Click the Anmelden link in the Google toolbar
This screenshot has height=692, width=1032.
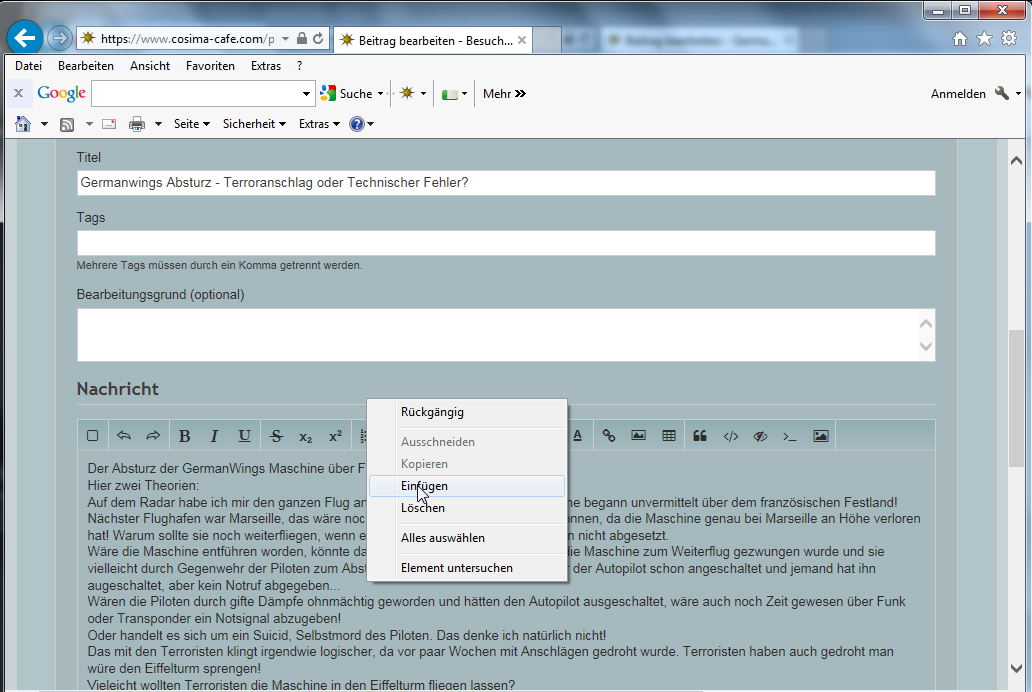[x=958, y=94]
